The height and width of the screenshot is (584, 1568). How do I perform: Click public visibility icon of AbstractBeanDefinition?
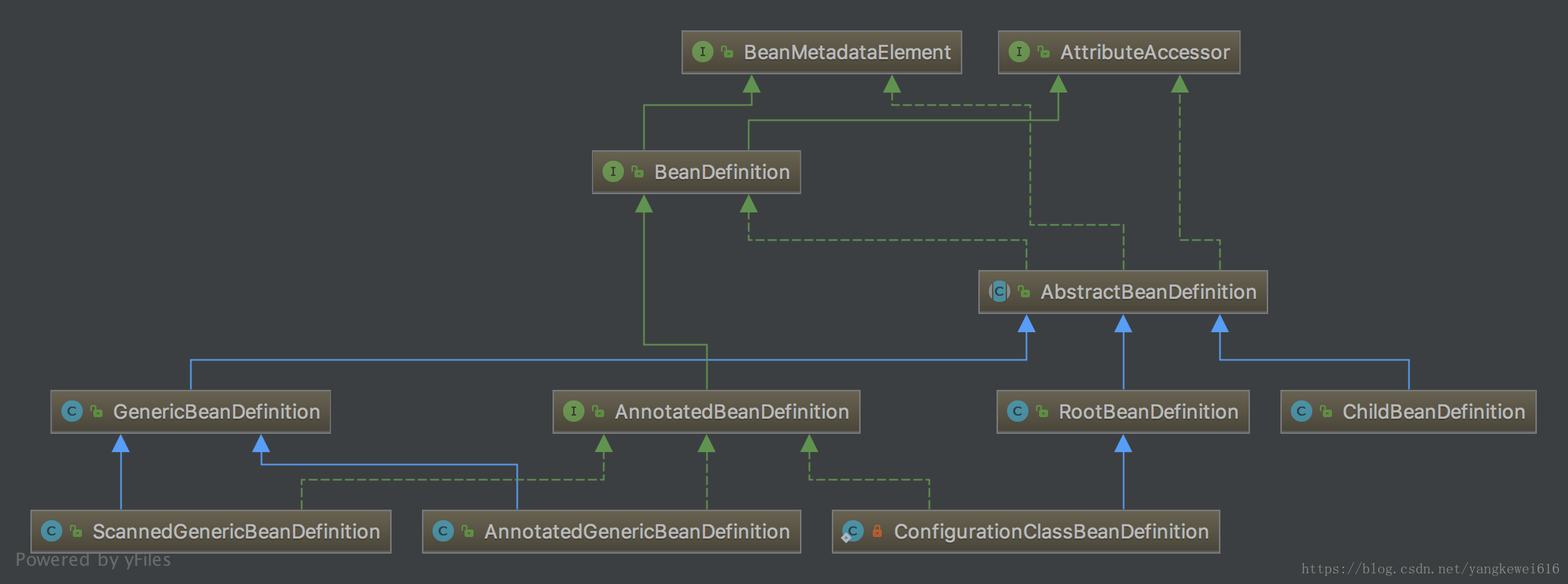(1024, 291)
